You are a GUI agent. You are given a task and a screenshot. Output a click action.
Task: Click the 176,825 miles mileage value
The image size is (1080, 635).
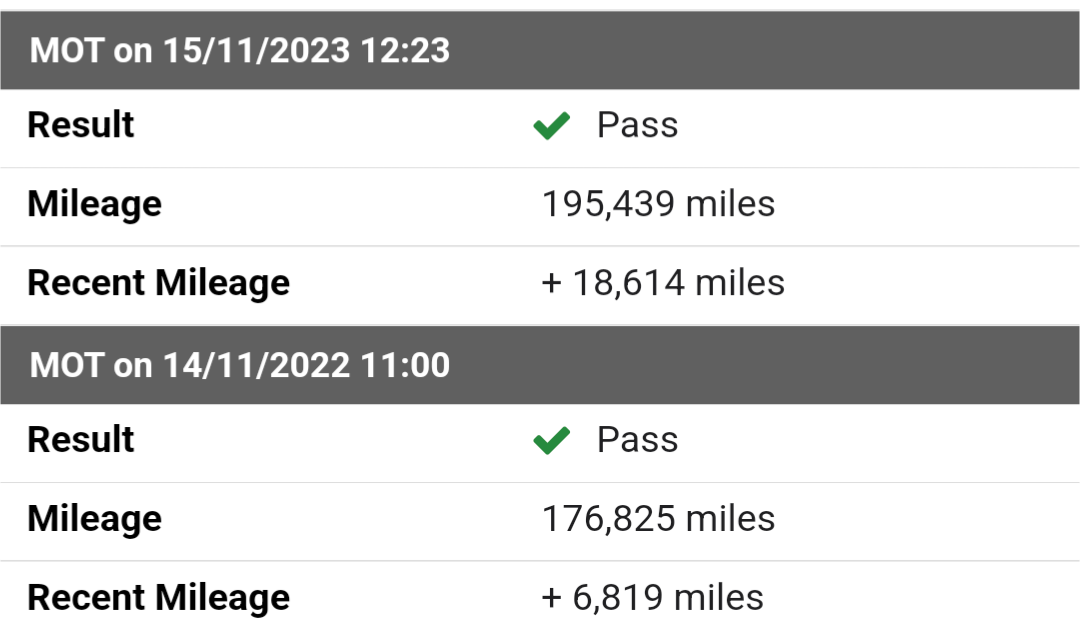point(658,519)
